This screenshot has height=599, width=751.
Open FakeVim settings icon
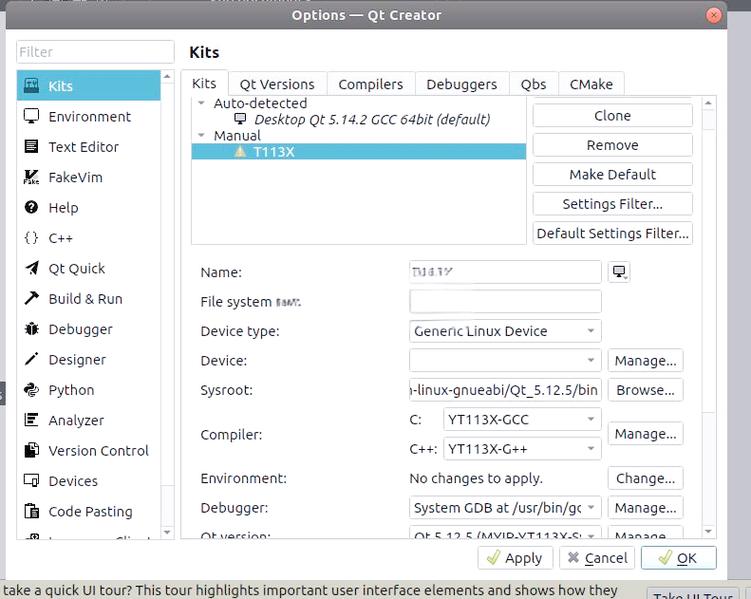[x=32, y=177]
